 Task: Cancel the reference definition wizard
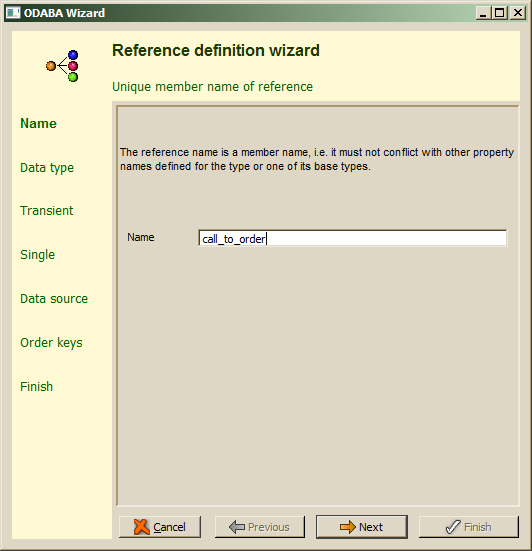coord(160,527)
